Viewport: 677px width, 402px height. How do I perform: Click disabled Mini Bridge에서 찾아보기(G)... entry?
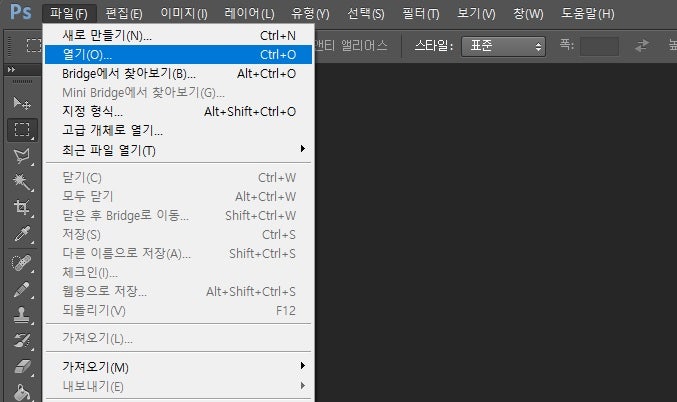pos(178,92)
